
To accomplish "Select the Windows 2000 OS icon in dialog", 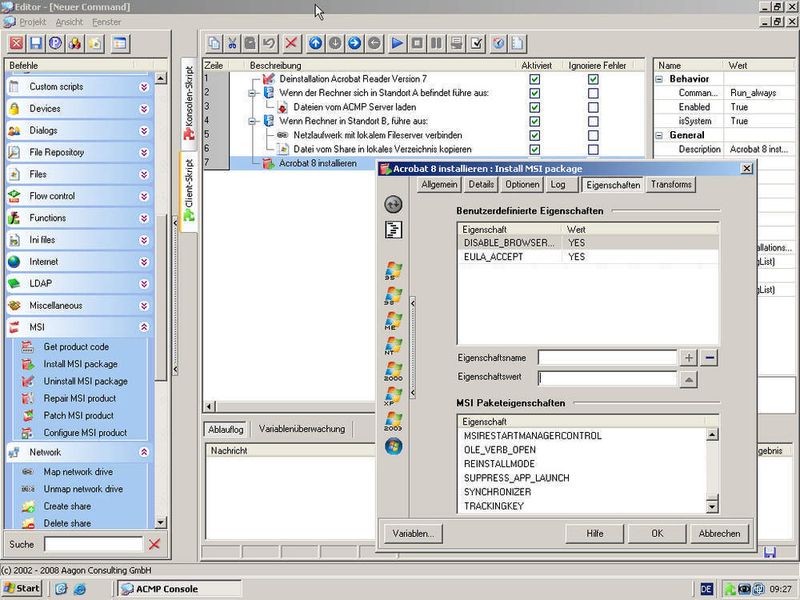I will click(x=393, y=371).
